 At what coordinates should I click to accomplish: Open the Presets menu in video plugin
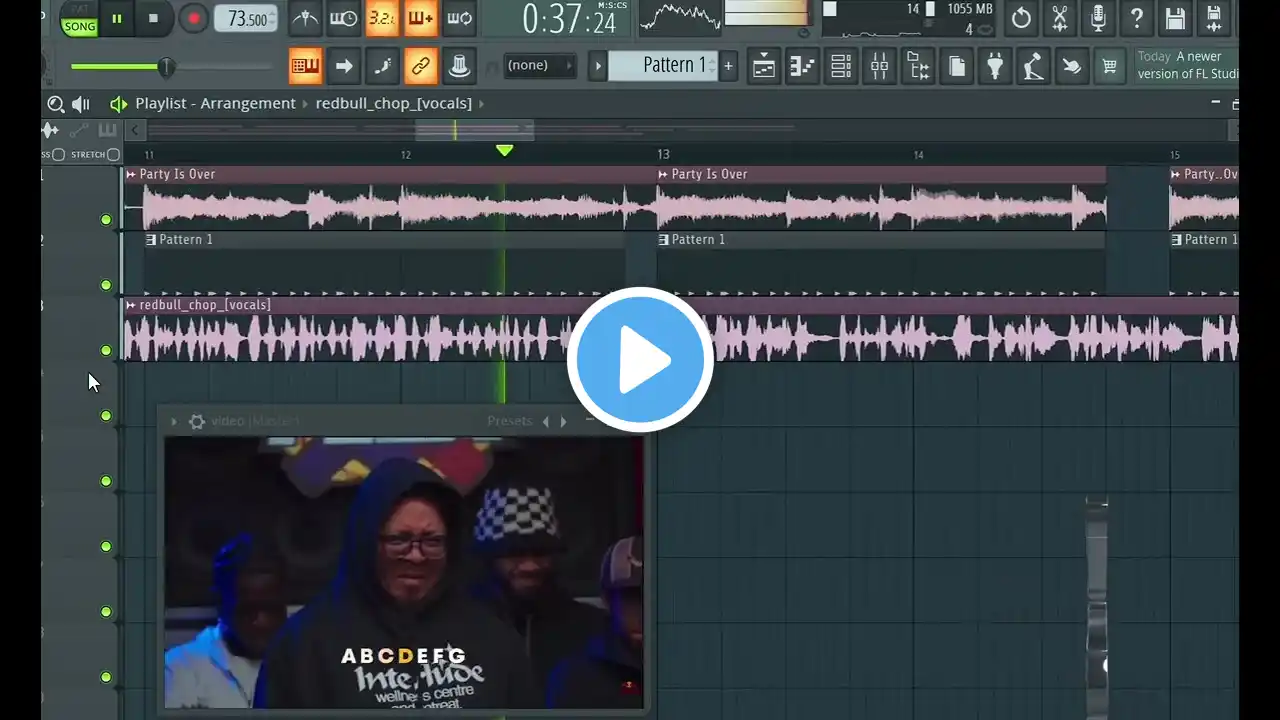pos(510,421)
